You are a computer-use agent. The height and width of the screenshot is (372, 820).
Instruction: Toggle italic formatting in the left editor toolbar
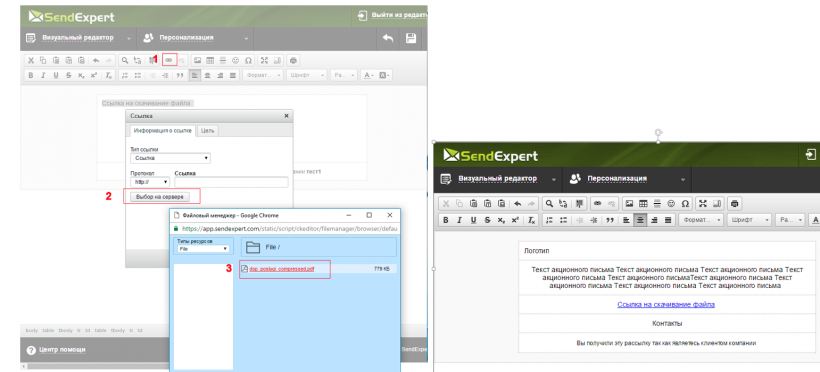click(43, 75)
